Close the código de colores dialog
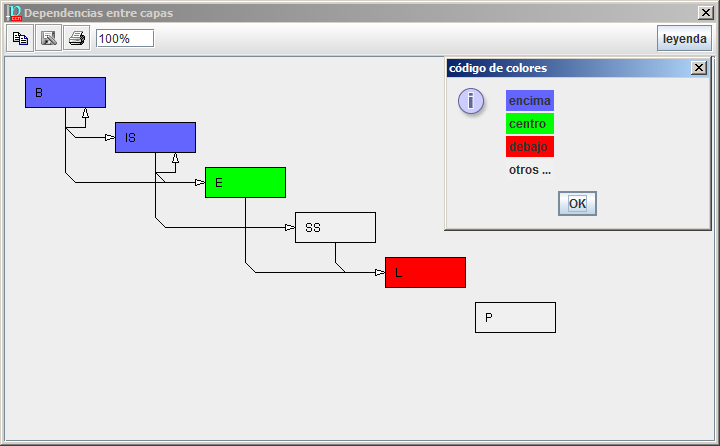 click(698, 68)
